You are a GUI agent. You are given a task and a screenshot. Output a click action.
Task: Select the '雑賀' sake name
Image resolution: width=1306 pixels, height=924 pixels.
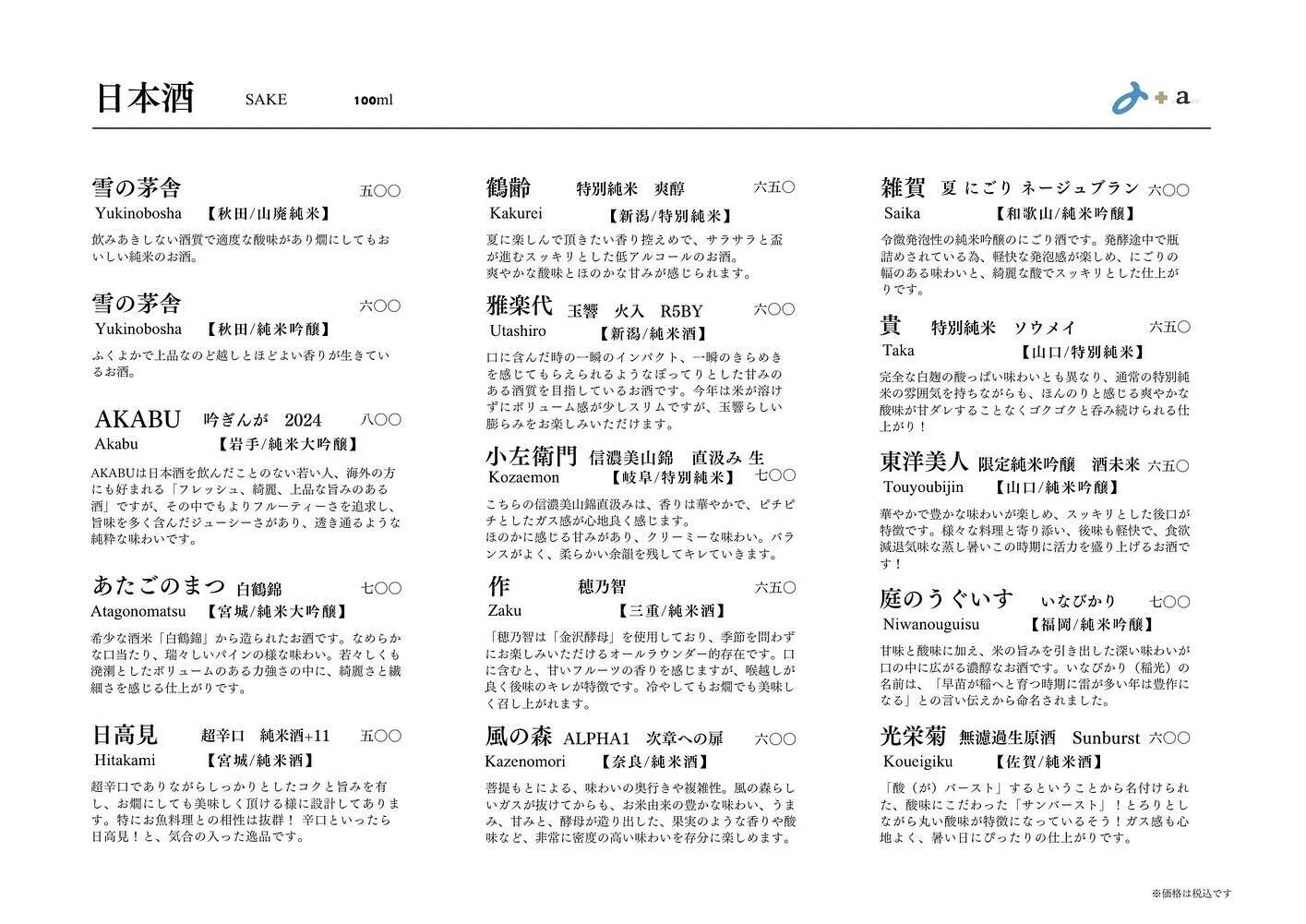click(903, 187)
